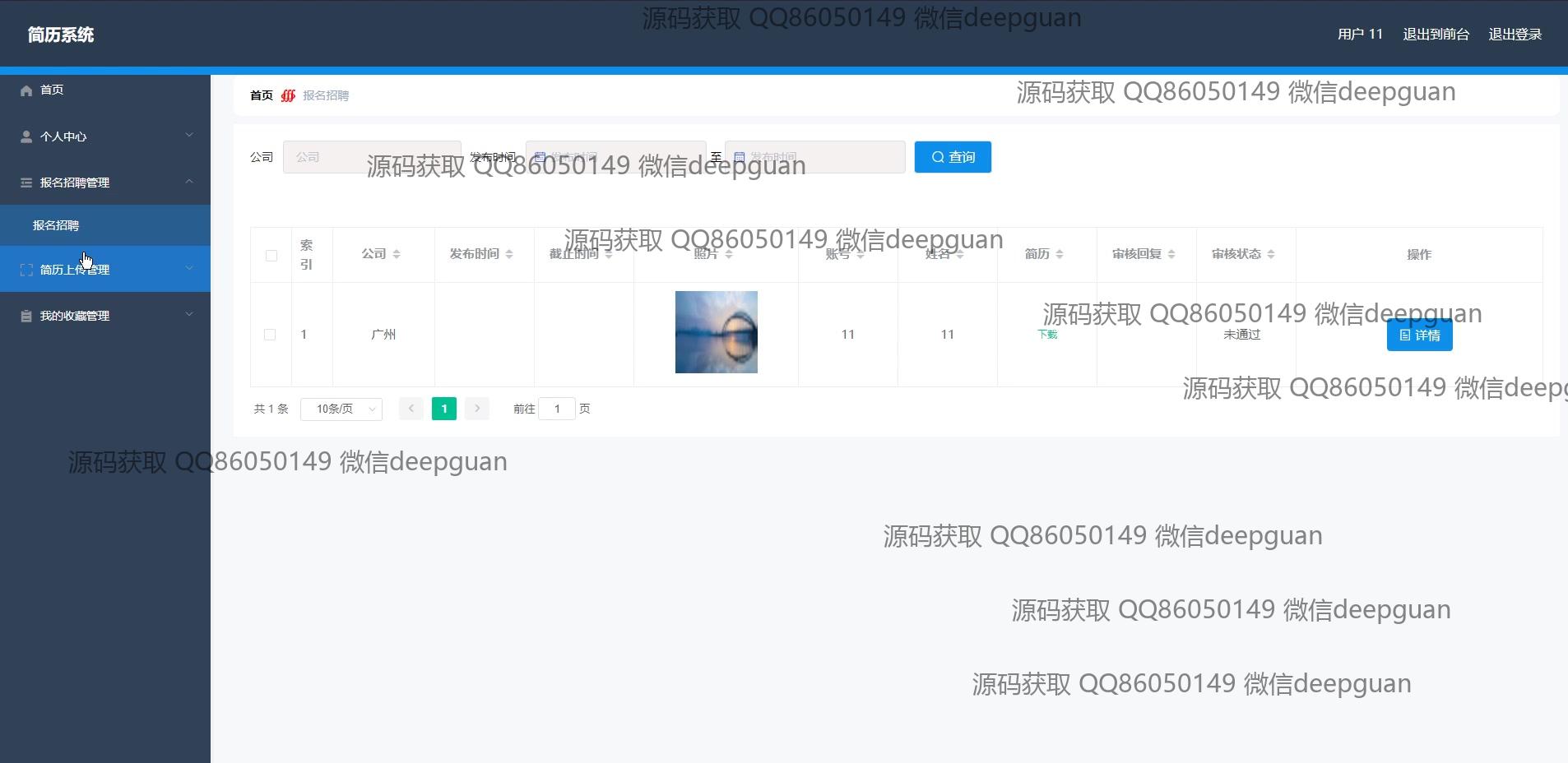Click the list icon beside 报名招聘管理

coord(26,183)
